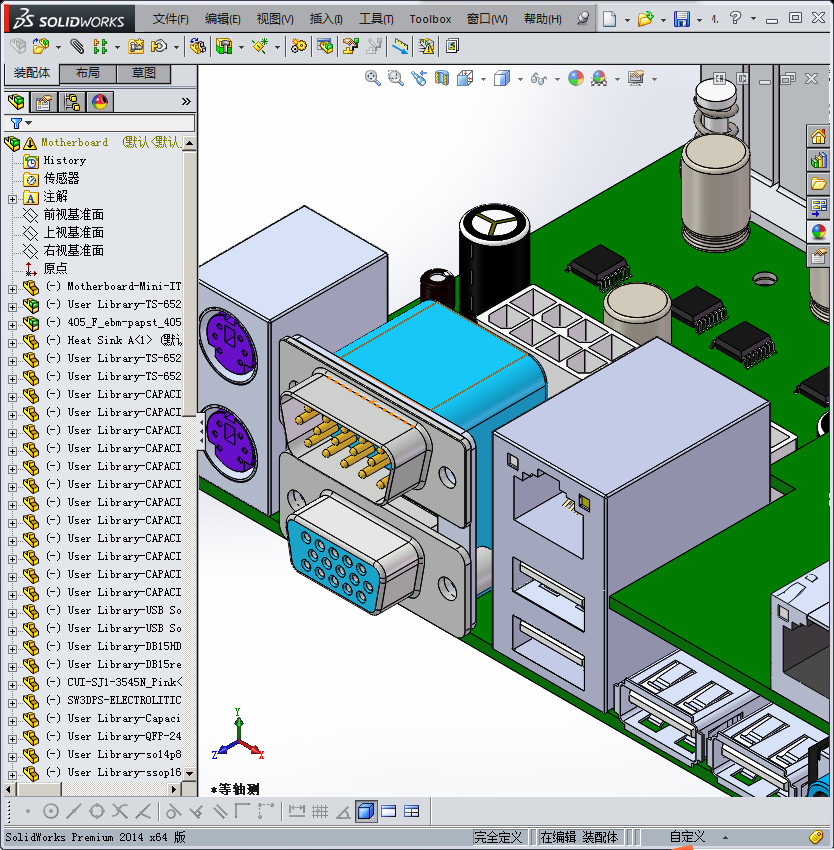Expand the CUI-SJ1-3545N_Pink node

coord(12,685)
